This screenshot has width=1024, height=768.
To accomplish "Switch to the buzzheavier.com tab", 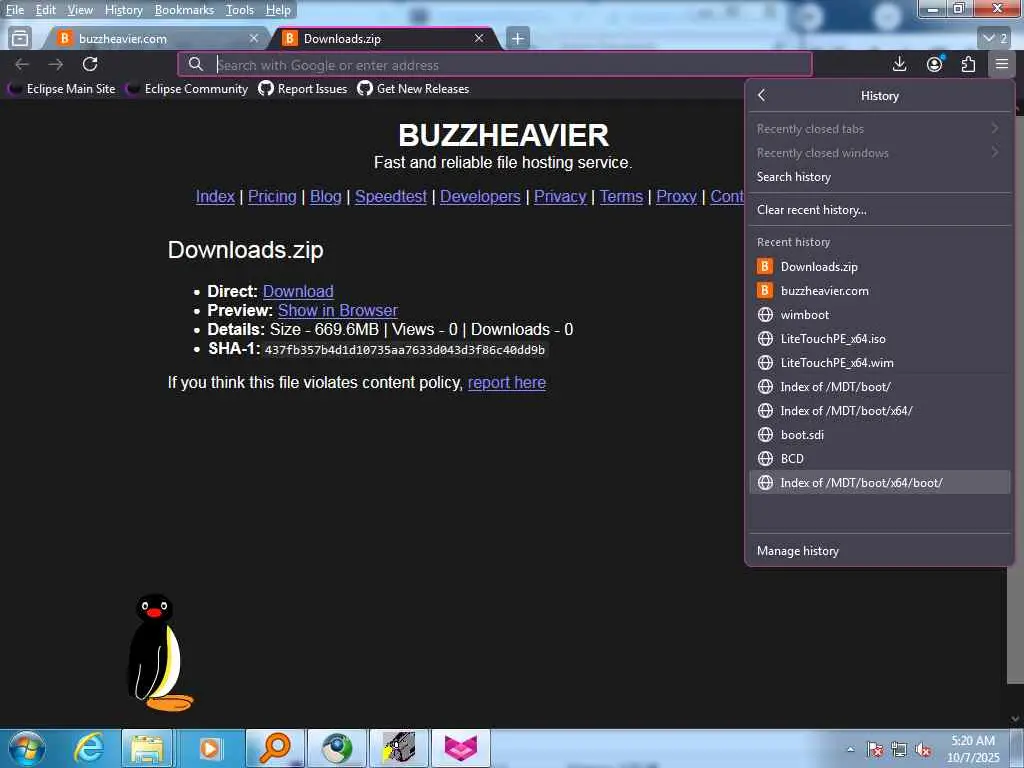I will [157, 39].
